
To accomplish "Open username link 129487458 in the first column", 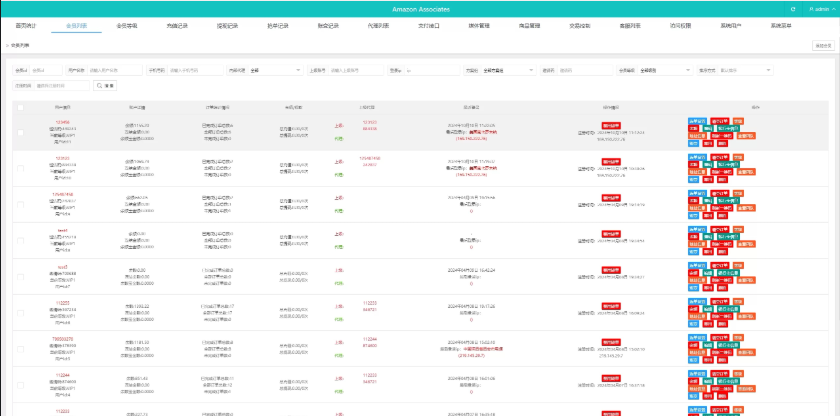I will (x=63, y=194).
